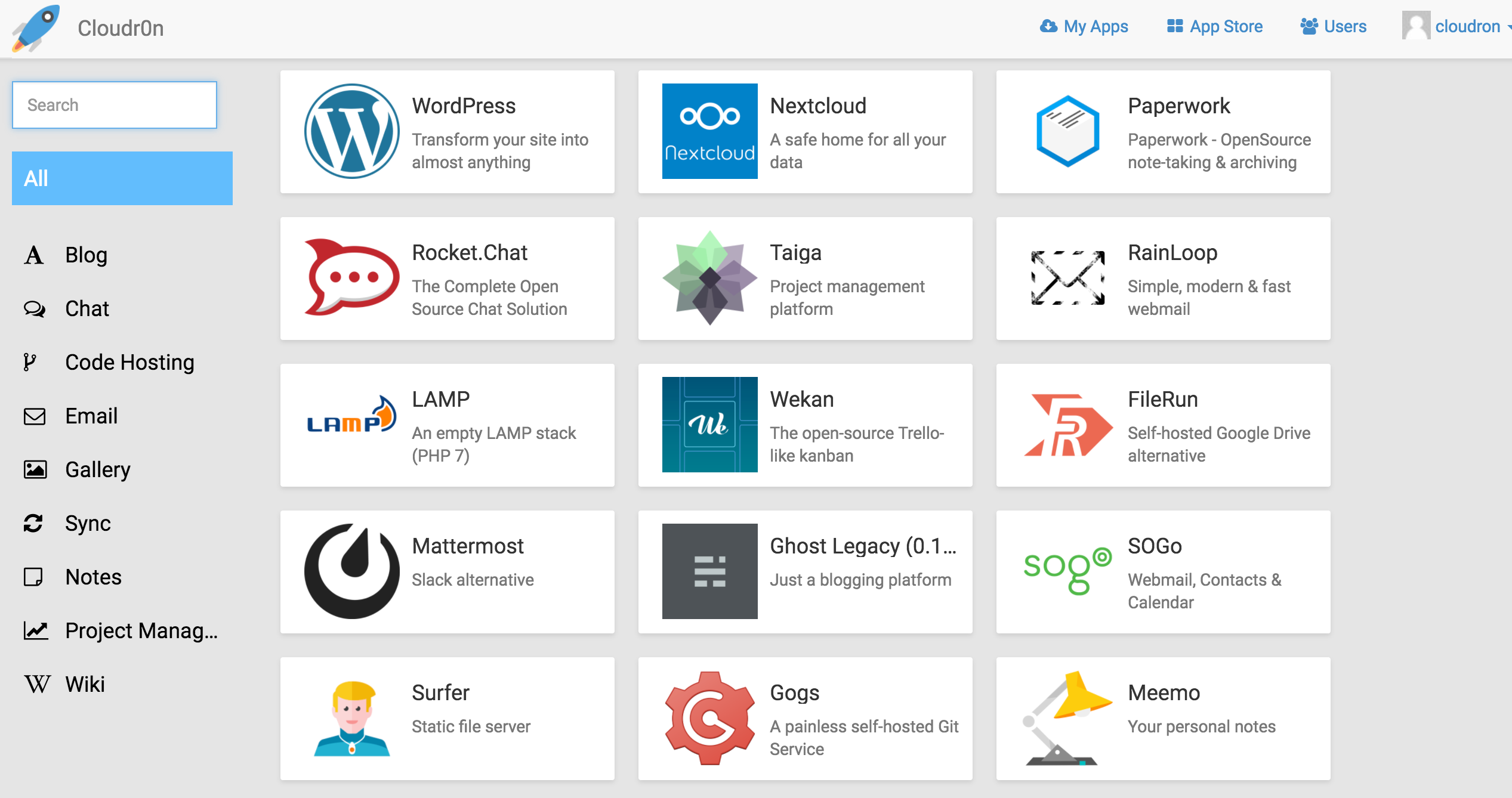The width and height of the screenshot is (1512, 798).
Task: Open the Taiga app icon
Action: click(x=709, y=278)
